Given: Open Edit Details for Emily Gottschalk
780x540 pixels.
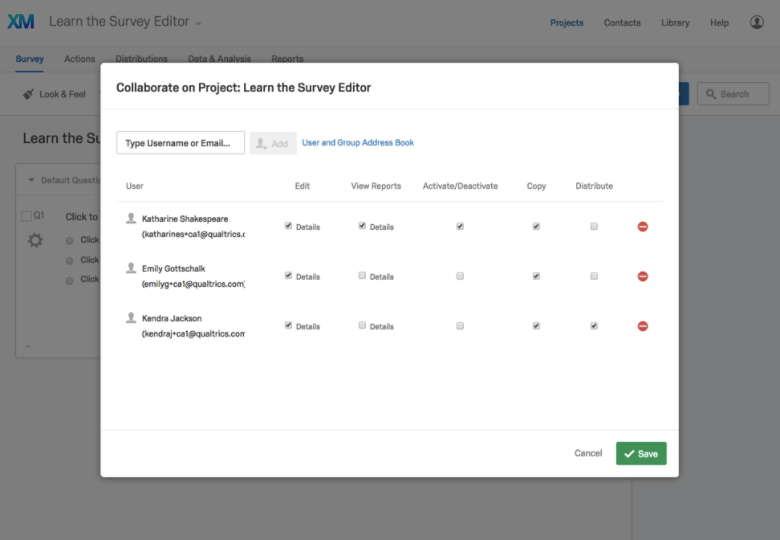Looking at the screenshot, I should point(308,277).
